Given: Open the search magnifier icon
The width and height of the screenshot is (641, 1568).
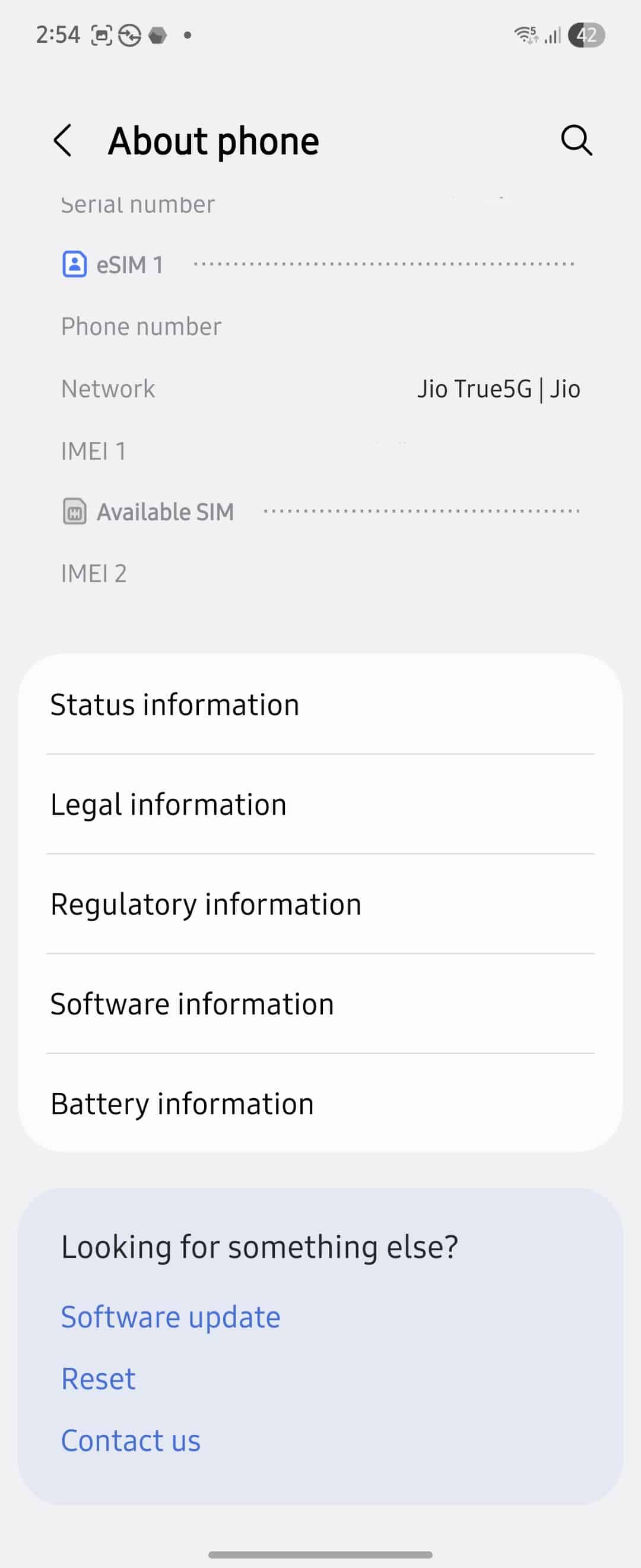Looking at the screenshot, I should (x=575, y=141).
